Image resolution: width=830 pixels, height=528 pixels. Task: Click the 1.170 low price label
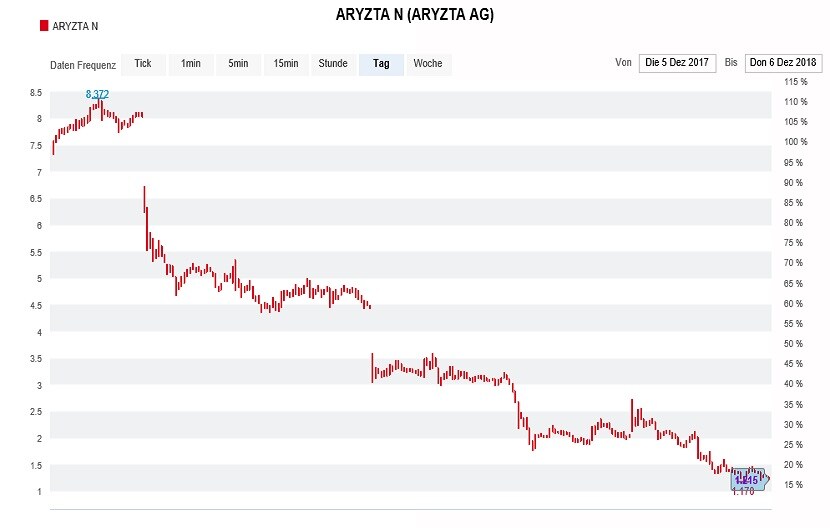tap(743, 492)
